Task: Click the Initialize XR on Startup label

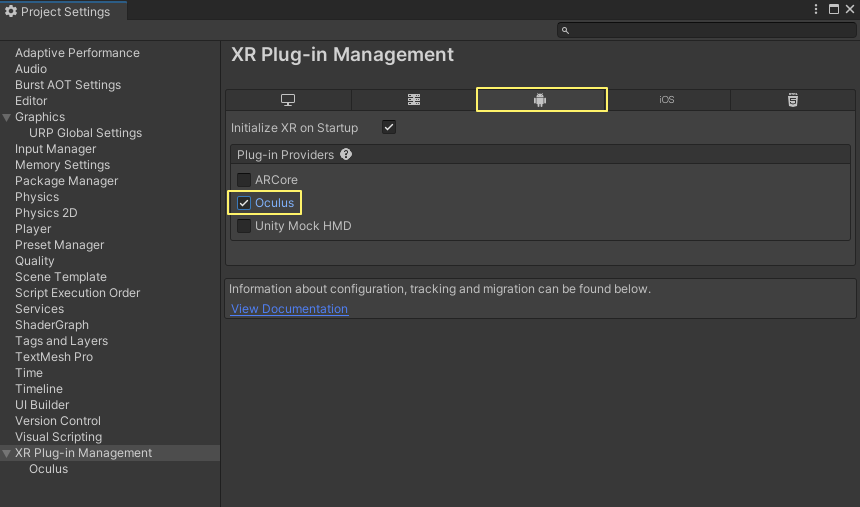Action: pyautogui.click(x=295, y=128)
